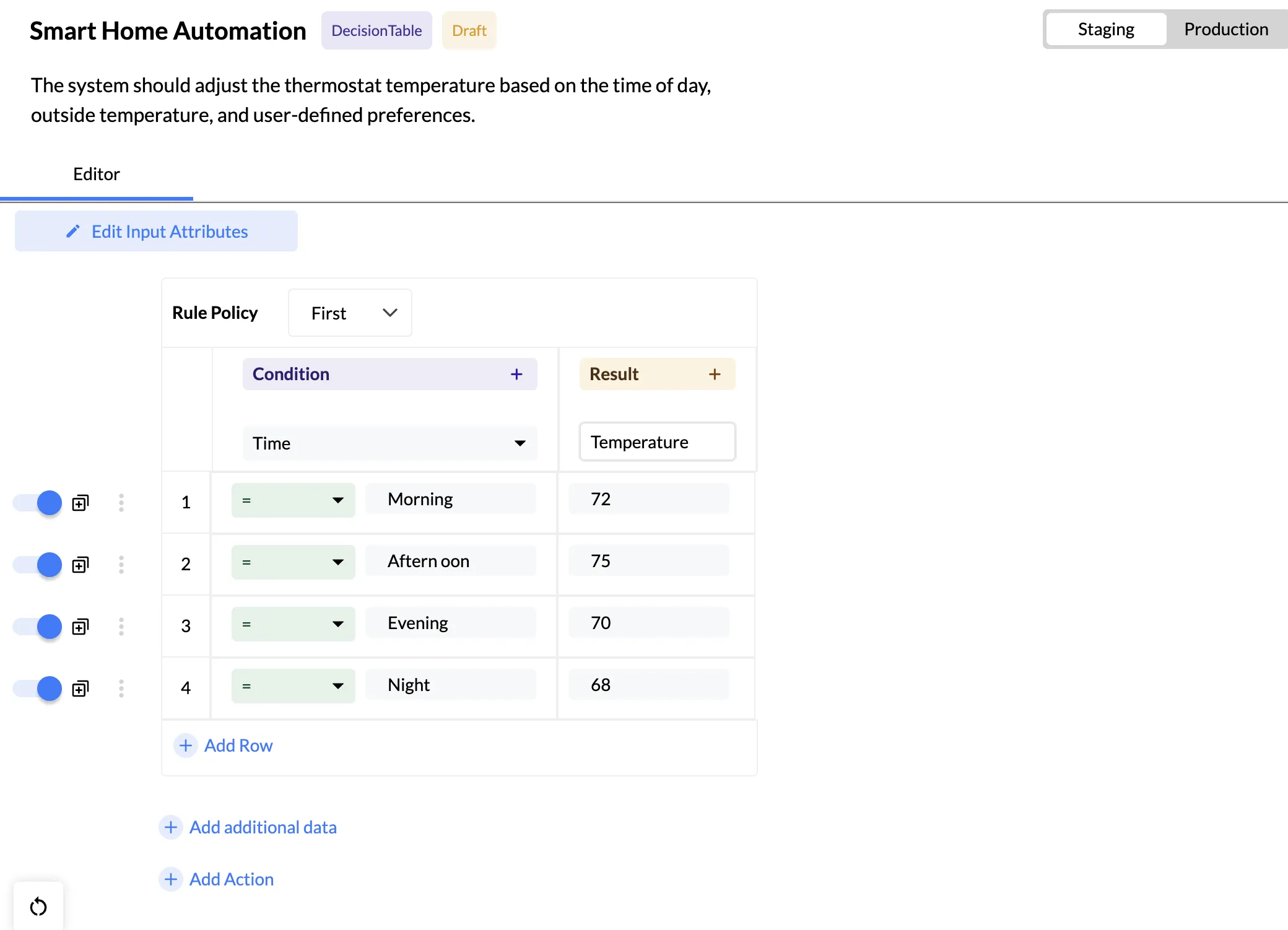Click the Temperature result name field
Viewport: 1288px width, 930px height.
click(657, 442)
